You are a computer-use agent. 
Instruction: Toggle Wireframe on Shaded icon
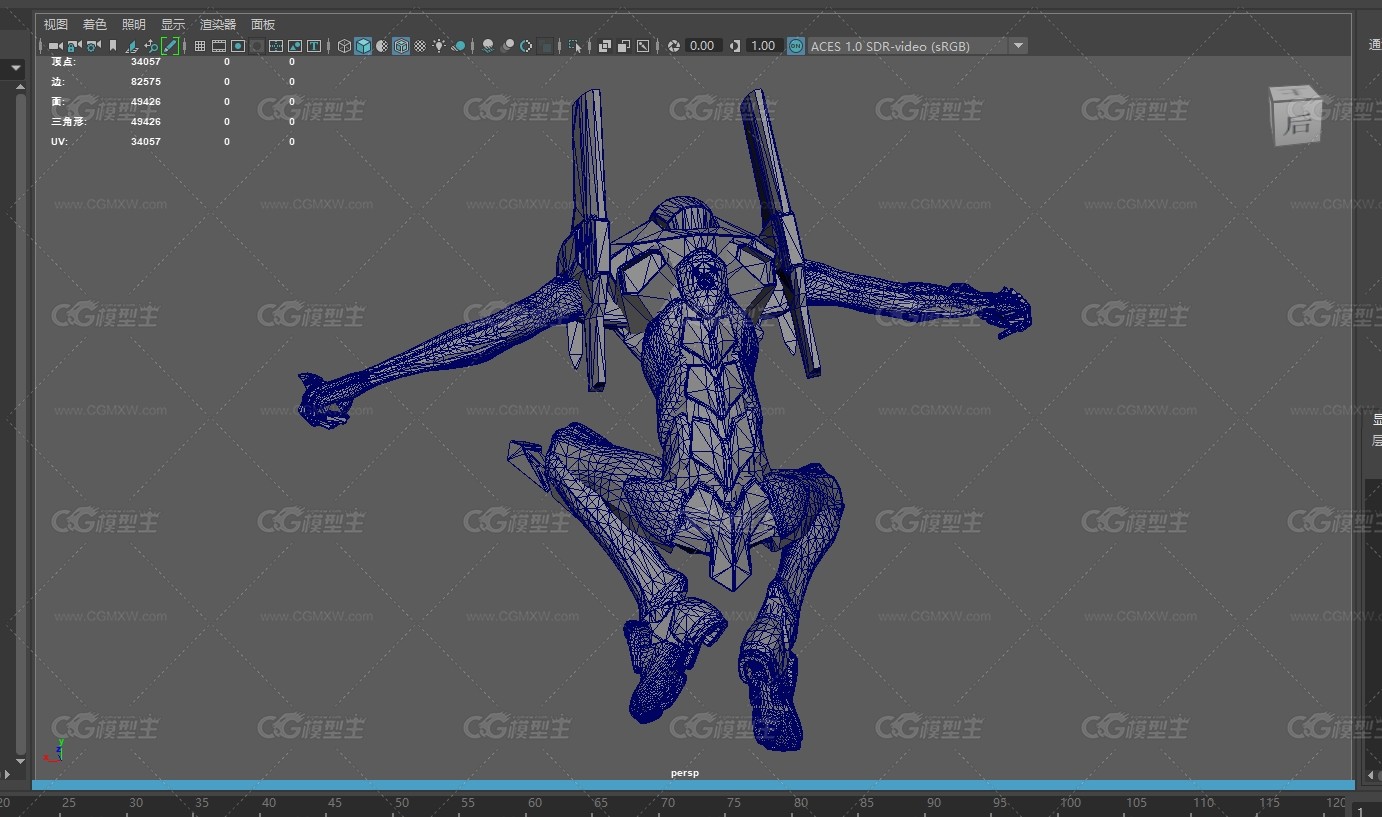(x=401, y=46)
